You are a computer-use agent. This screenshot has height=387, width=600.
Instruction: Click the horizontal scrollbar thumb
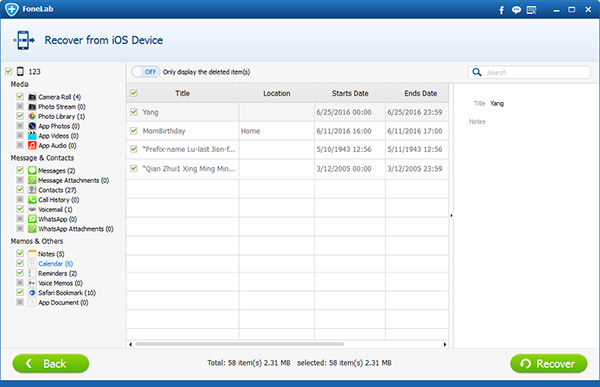(x=240, y=344)
